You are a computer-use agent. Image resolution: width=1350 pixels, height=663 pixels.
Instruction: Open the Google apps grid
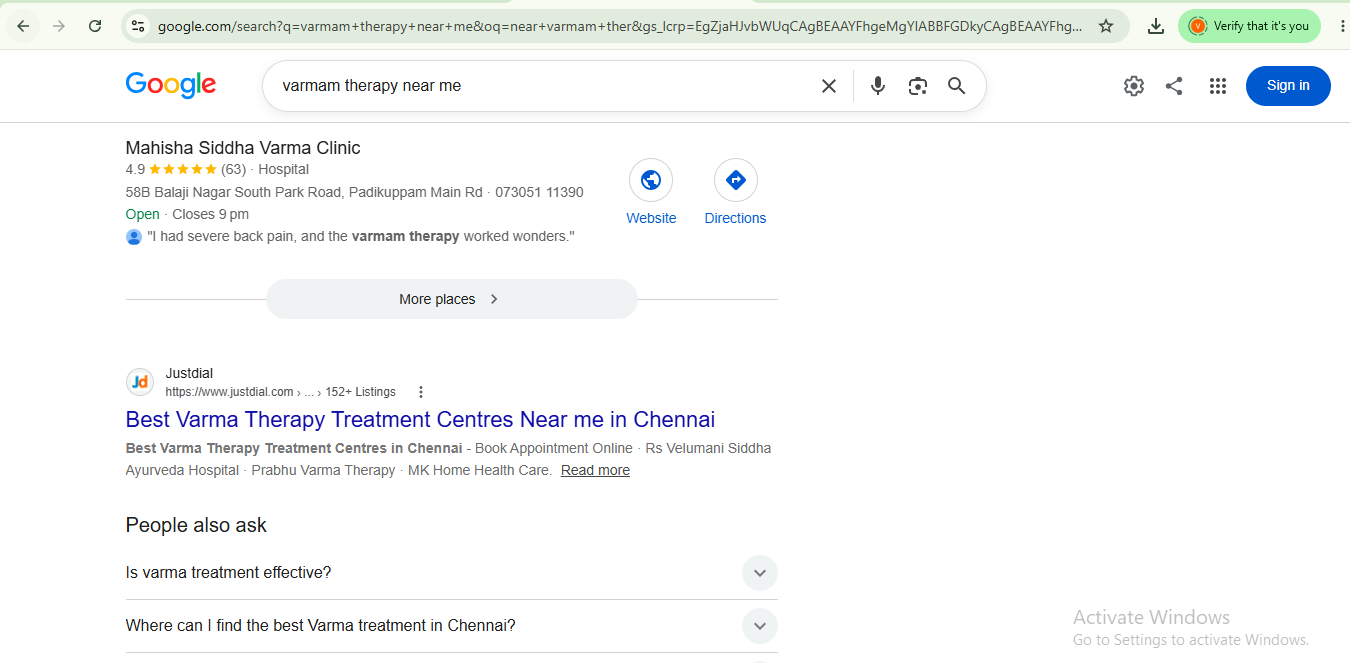1217,86
